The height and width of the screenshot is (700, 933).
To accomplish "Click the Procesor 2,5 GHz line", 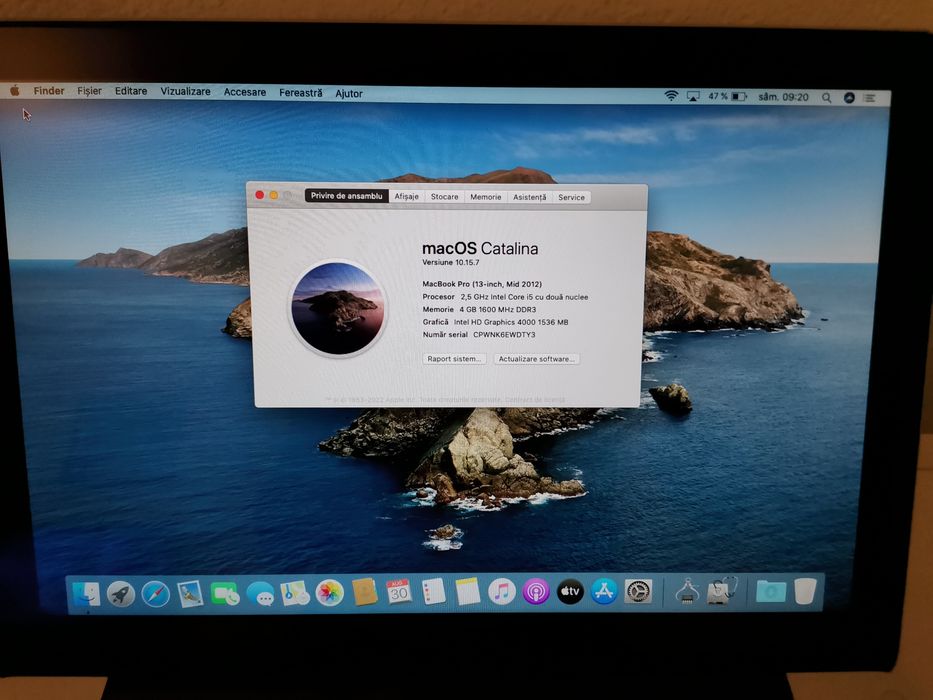I will coord(505,296).
